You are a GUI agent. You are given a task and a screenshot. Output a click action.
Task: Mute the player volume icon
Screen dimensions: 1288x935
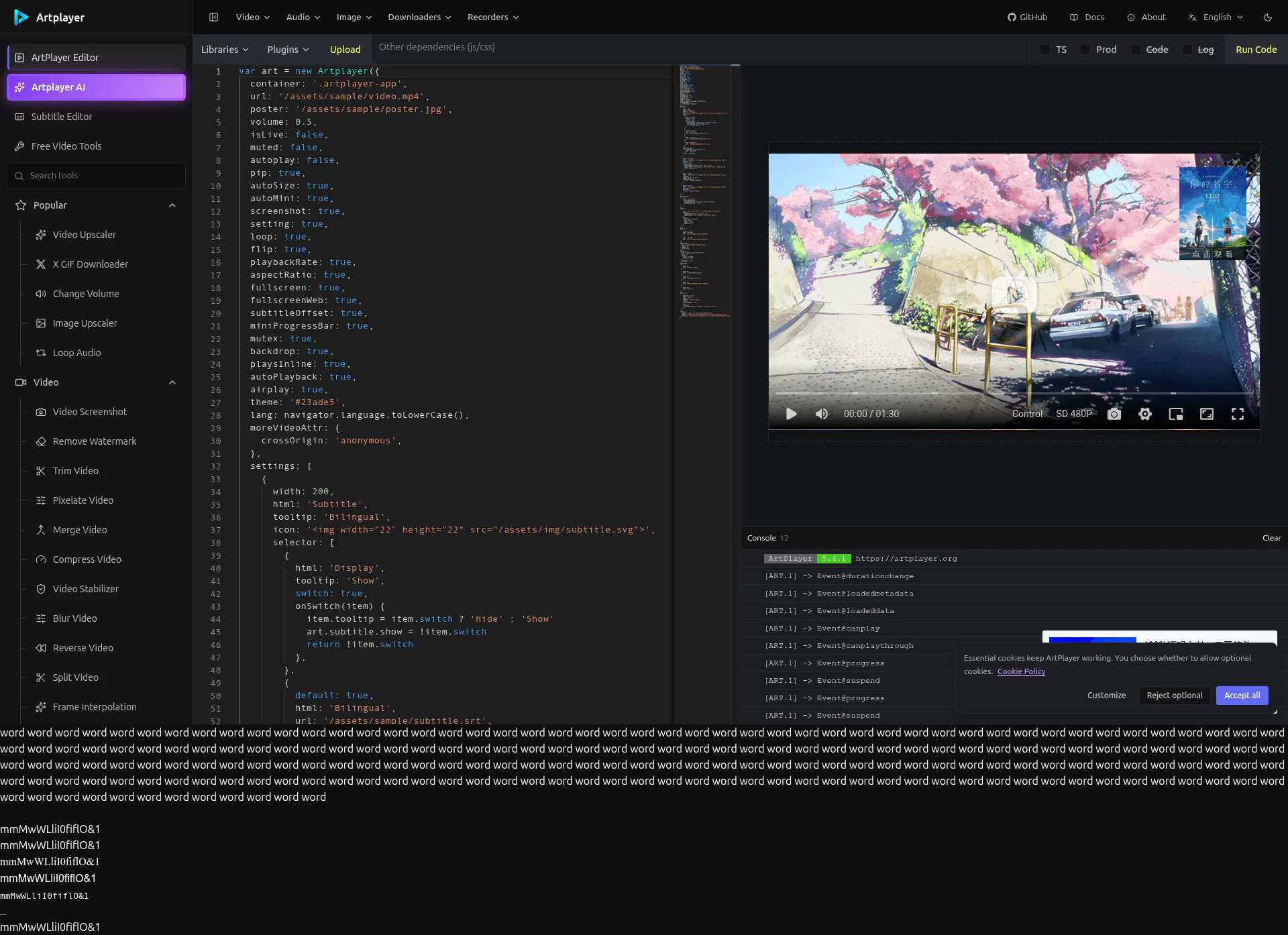[x=822, y=414]
